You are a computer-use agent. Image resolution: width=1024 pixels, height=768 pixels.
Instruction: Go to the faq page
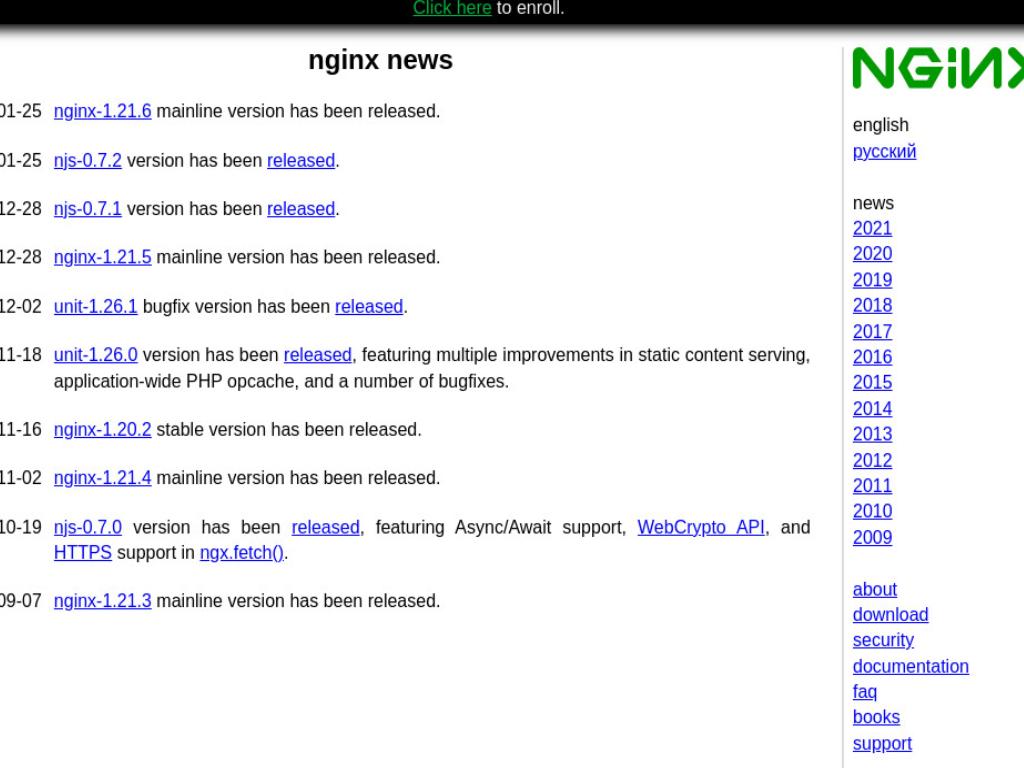tap(865, 692)
